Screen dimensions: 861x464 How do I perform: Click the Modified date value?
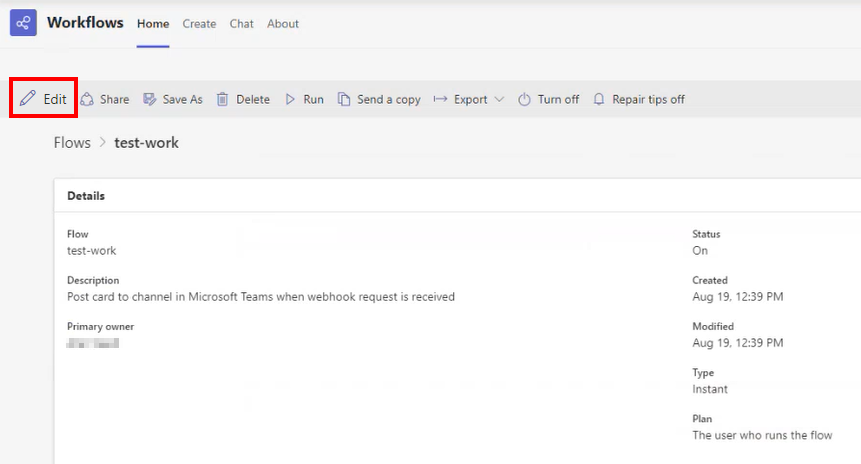coord(738,343)
